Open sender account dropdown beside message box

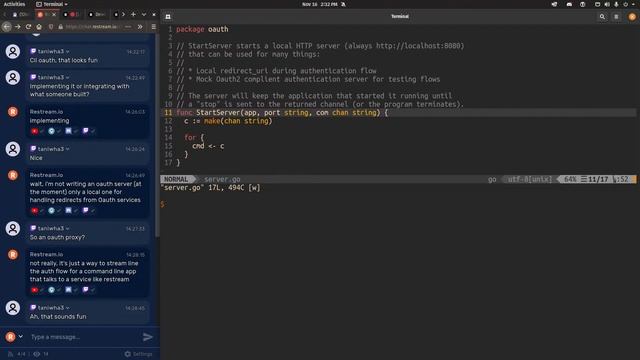(x=20, y=336)
